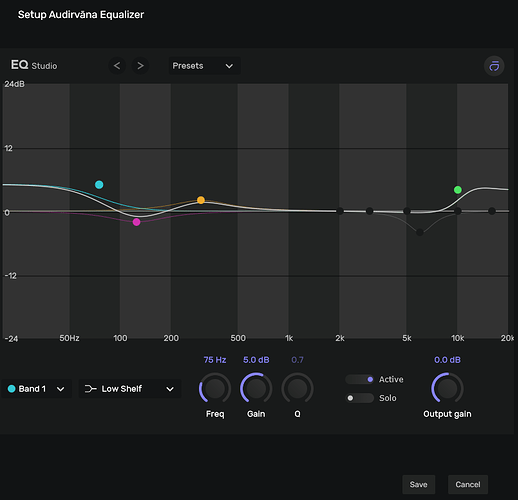Select the magenta band node on the graph
The image size is (518, 500).
click(136, 222)
